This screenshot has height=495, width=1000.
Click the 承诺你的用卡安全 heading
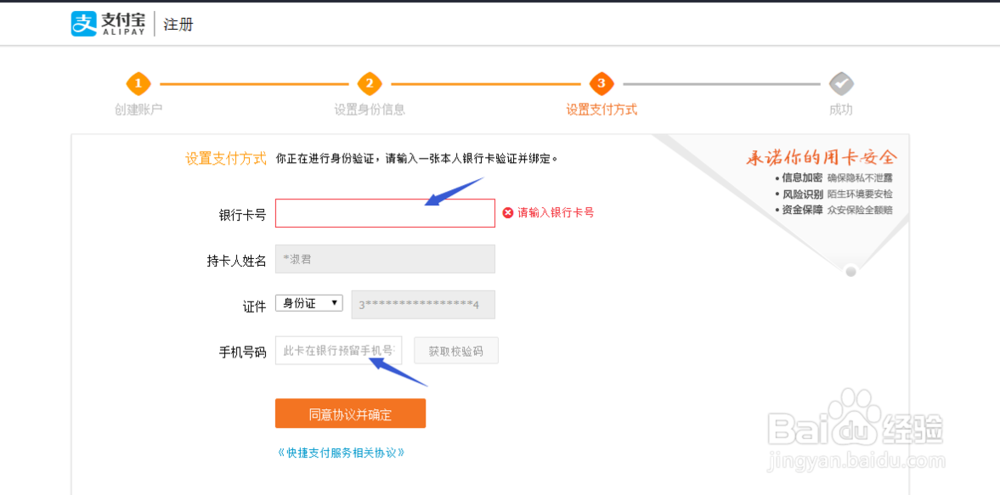tap(821, 157)
